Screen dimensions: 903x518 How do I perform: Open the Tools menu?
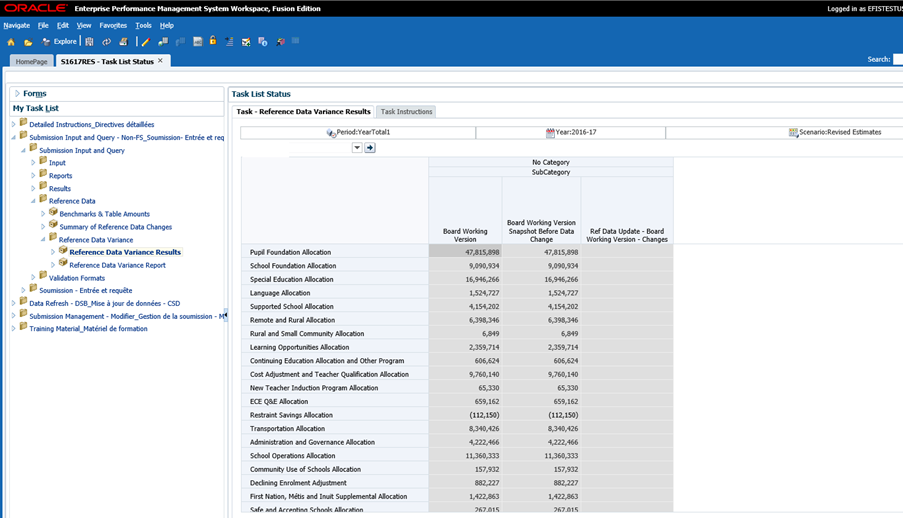[x=143, y=25]
